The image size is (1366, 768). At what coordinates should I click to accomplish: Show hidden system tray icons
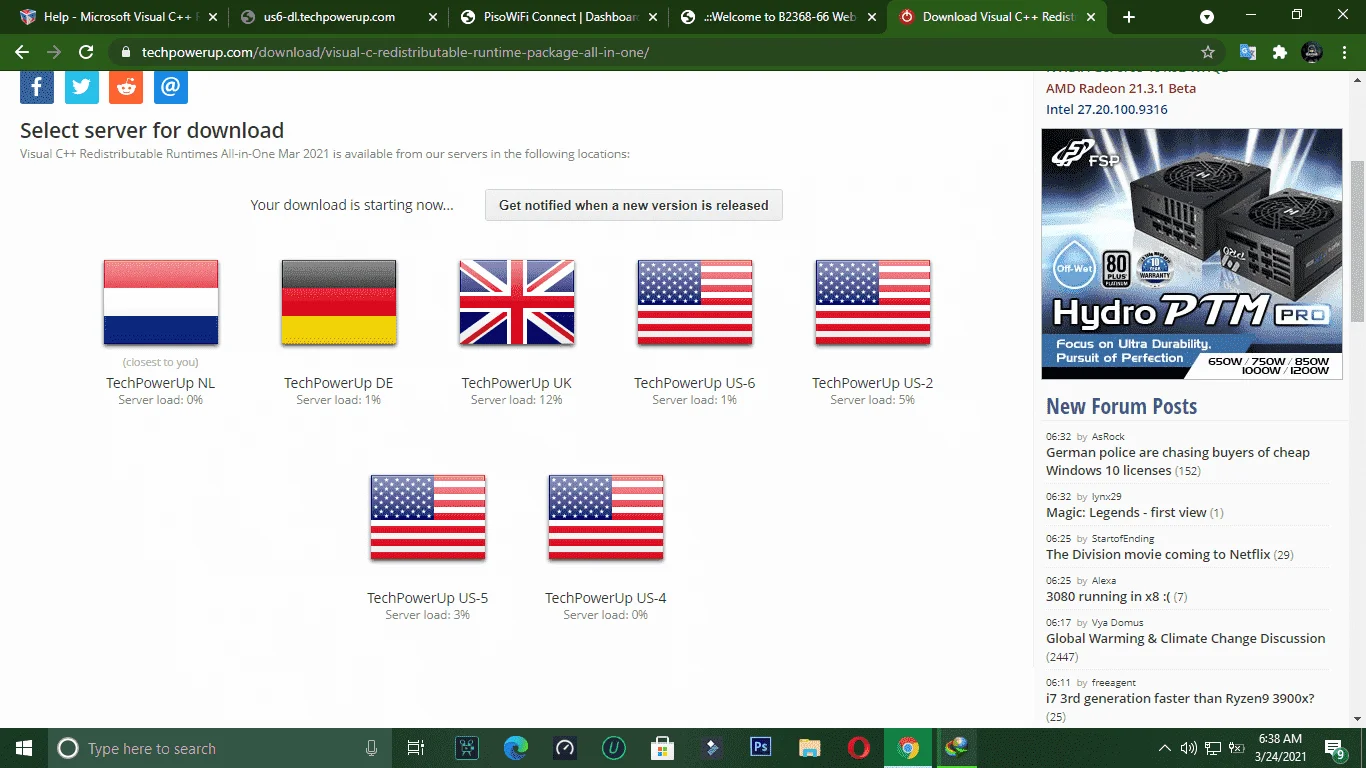[1165, 748]
